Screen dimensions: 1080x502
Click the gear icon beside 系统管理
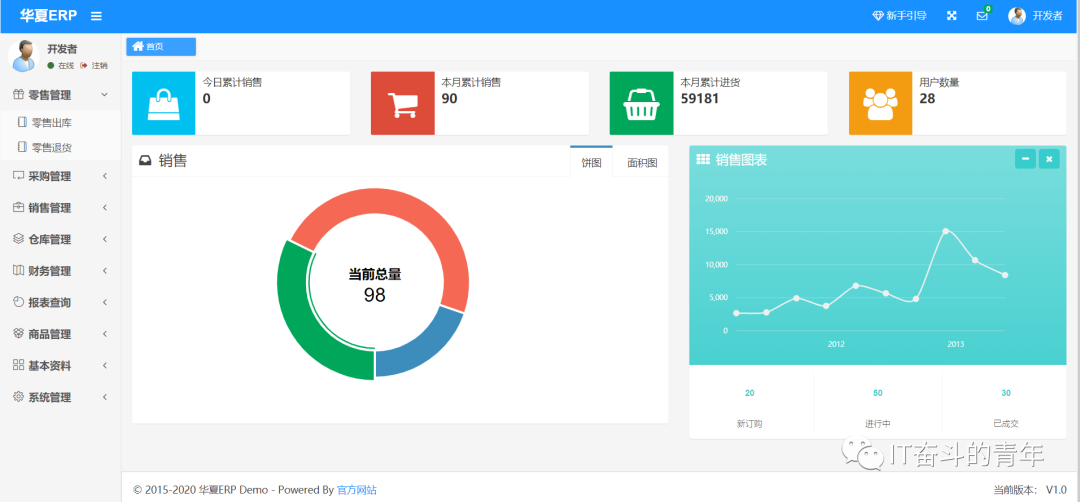19,397
